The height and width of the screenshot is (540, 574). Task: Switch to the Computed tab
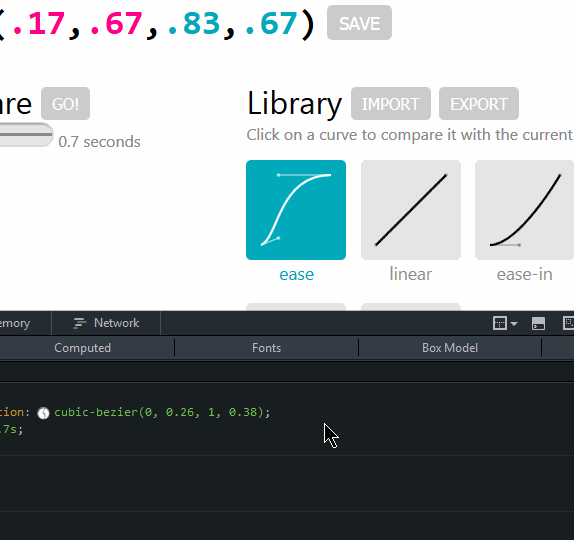(82, 348)
